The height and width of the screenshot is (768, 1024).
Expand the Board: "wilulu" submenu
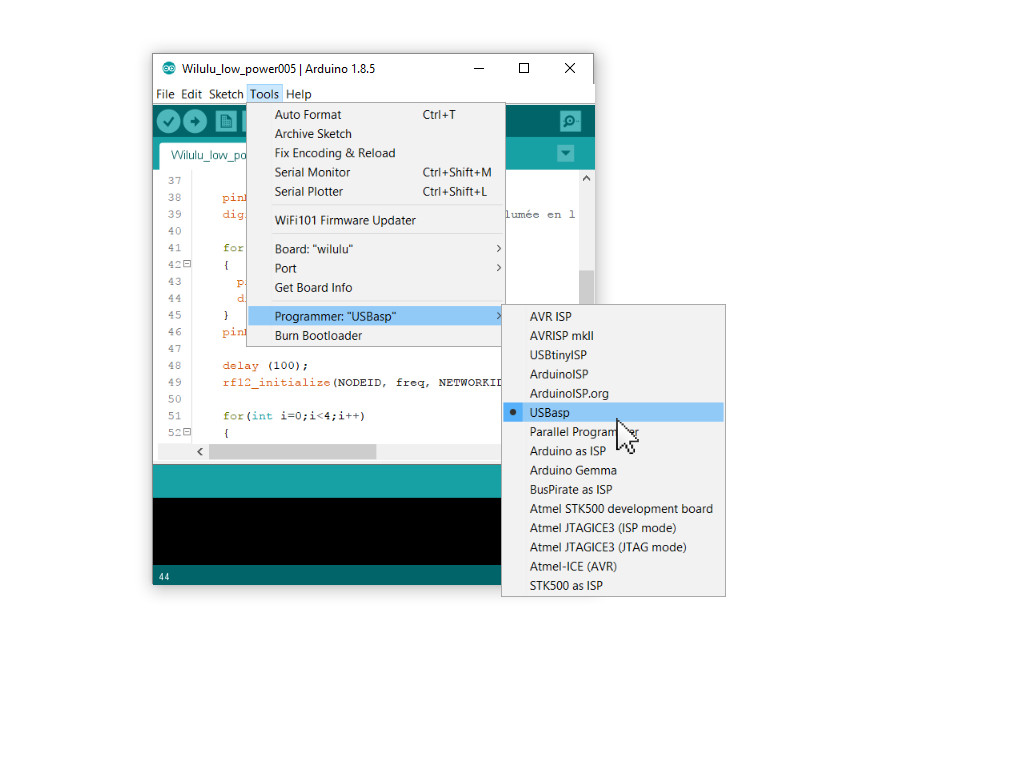pos(376,249)
